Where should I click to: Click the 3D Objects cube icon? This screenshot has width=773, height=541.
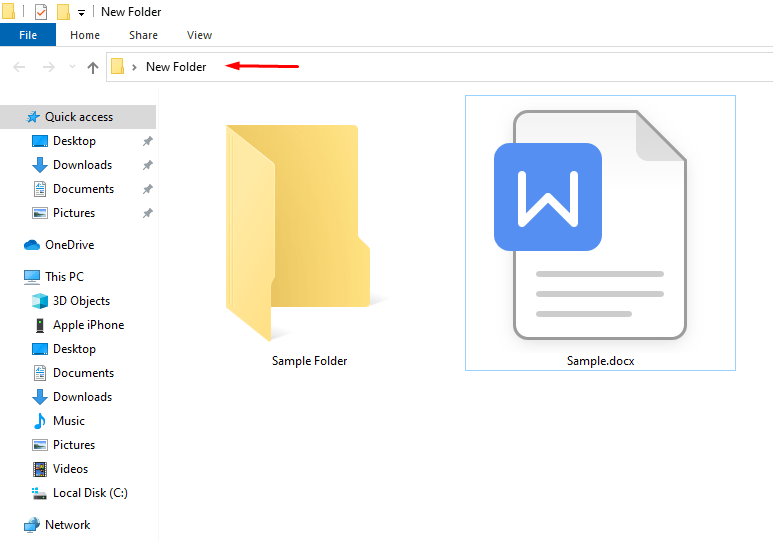[40, 301]
